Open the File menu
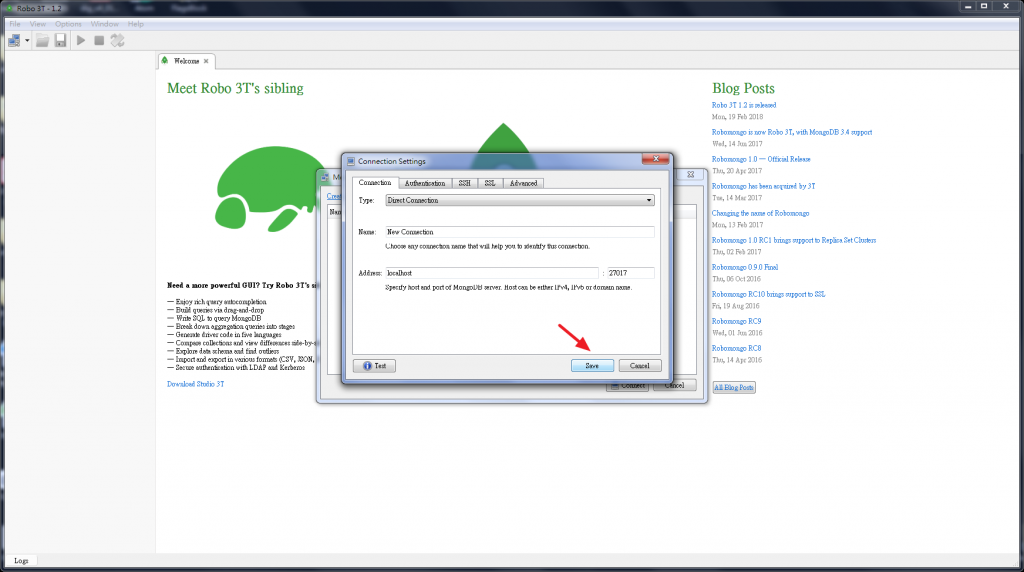 [14, 24]
